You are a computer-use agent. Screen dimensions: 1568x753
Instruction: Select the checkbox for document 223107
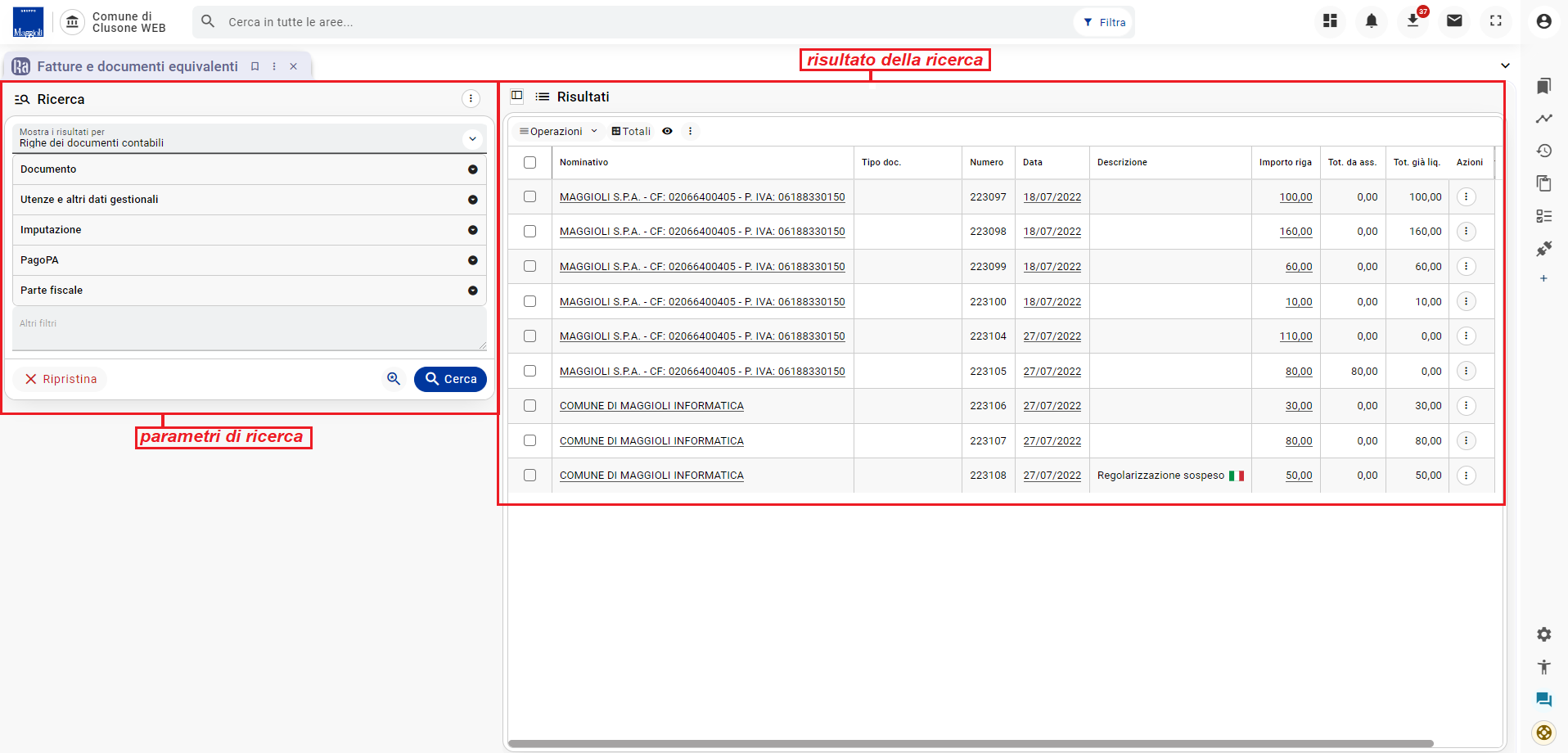tap(530, 440)
